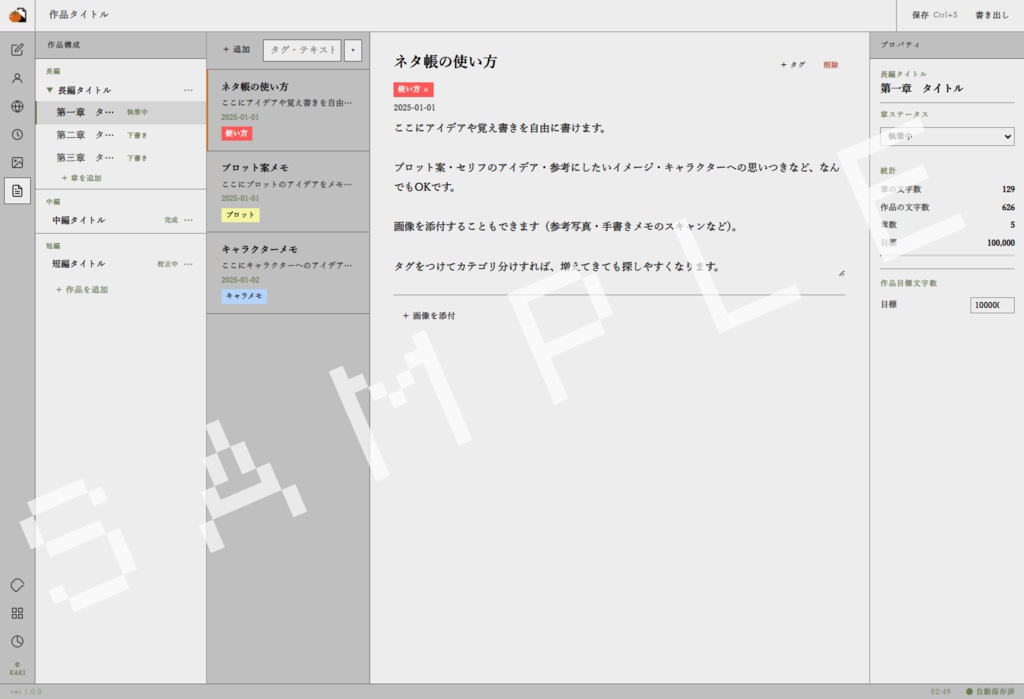Click the 第一章 タイトル heading in the properties panel
Viewport: 1024px width, 699px height.
[x=921, y=88]
